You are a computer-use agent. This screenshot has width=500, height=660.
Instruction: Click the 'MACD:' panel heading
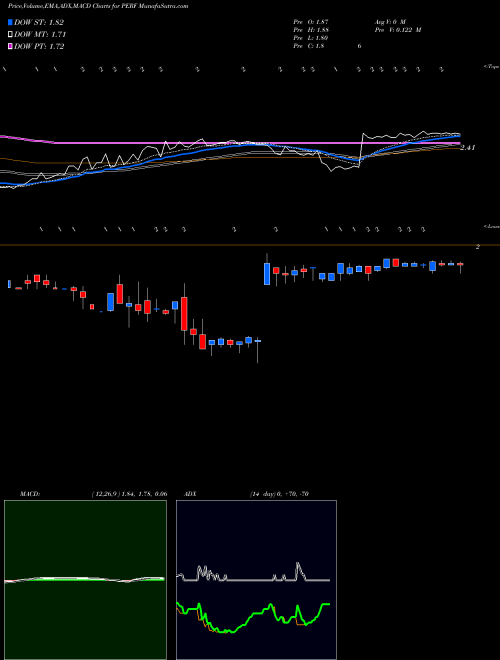click(x=30, y=494)
